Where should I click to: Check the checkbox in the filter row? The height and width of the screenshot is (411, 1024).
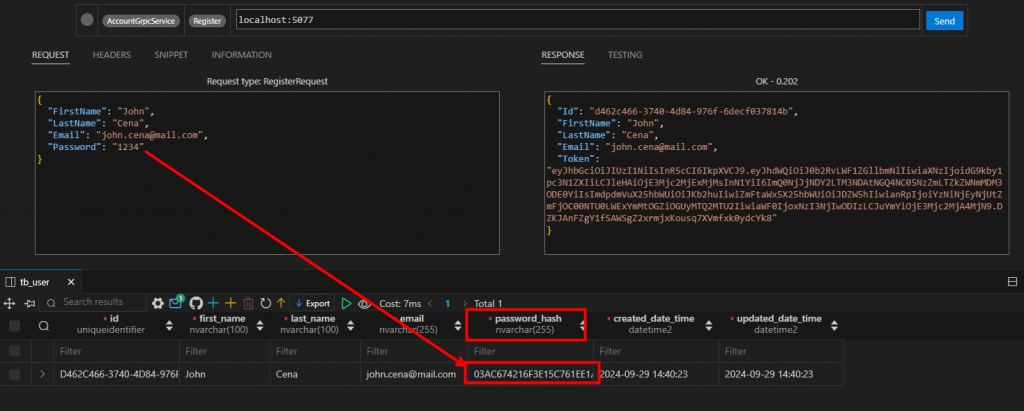point(14,351)
